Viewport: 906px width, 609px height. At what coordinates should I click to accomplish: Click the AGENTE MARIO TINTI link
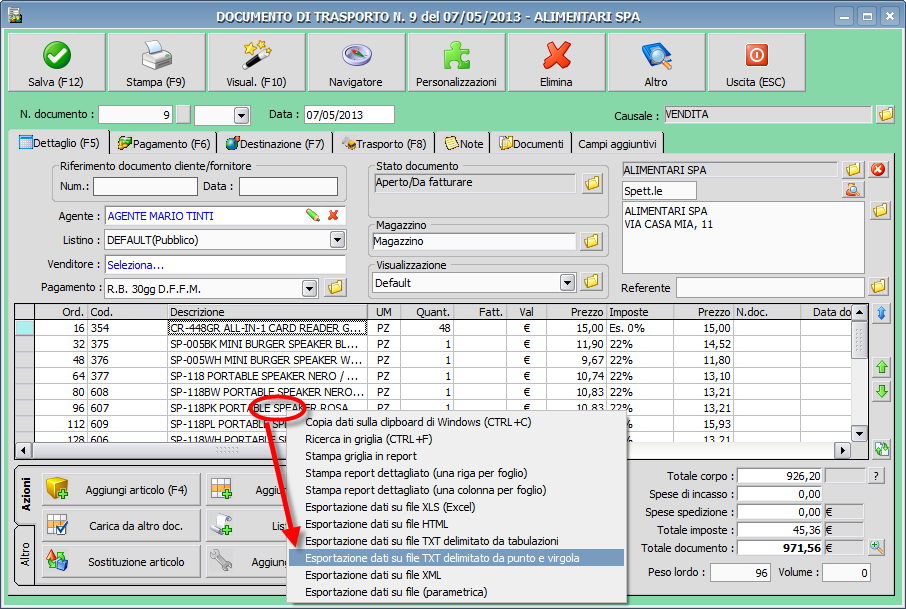161,216
